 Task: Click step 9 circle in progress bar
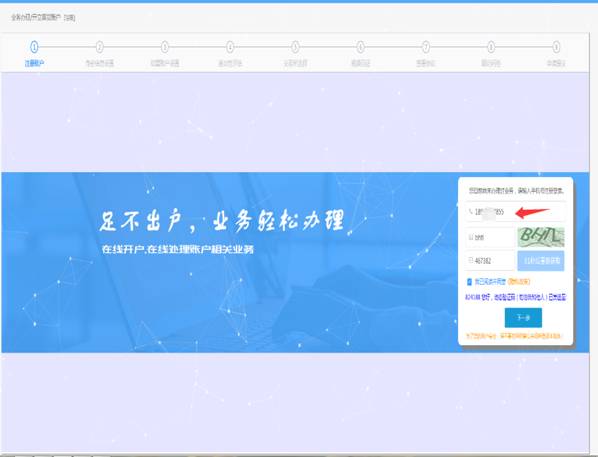[556, 47]
